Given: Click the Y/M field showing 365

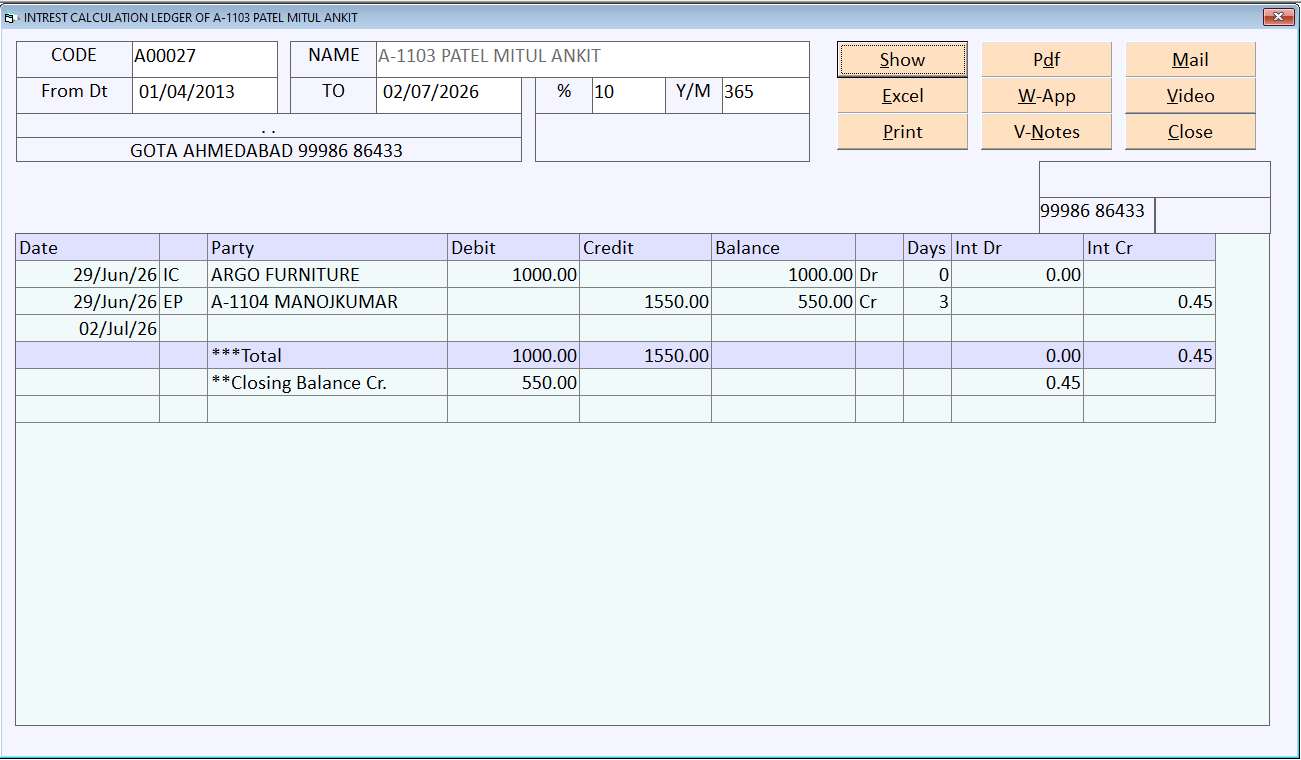Looking at the screenshot, I should [x=765, y=93].
